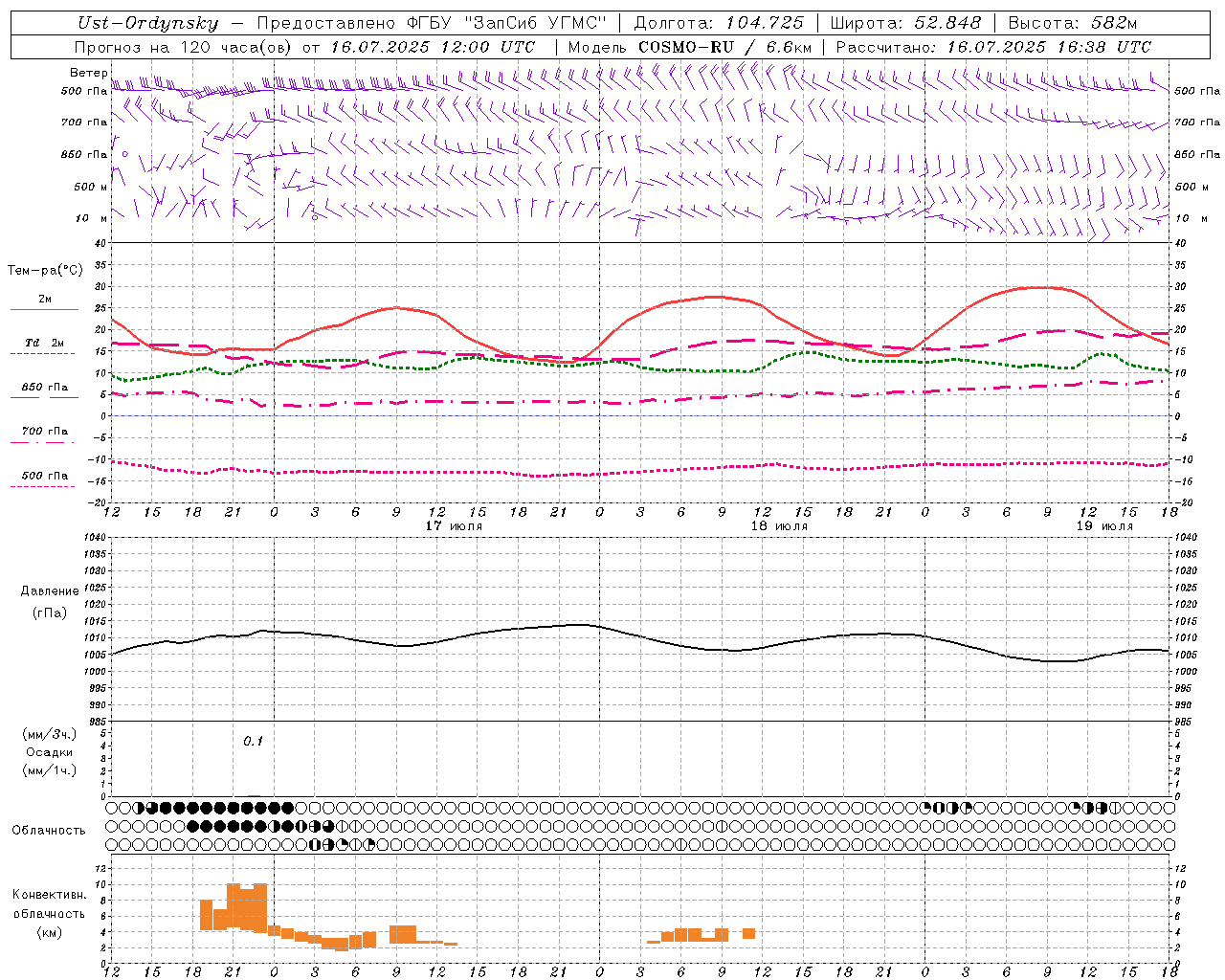The width and height of the screenshot is (1225, 980).
Task: Click the model name COSMO-RU / 6.6км
Action: pyautogui.click(x=724, y=47)
